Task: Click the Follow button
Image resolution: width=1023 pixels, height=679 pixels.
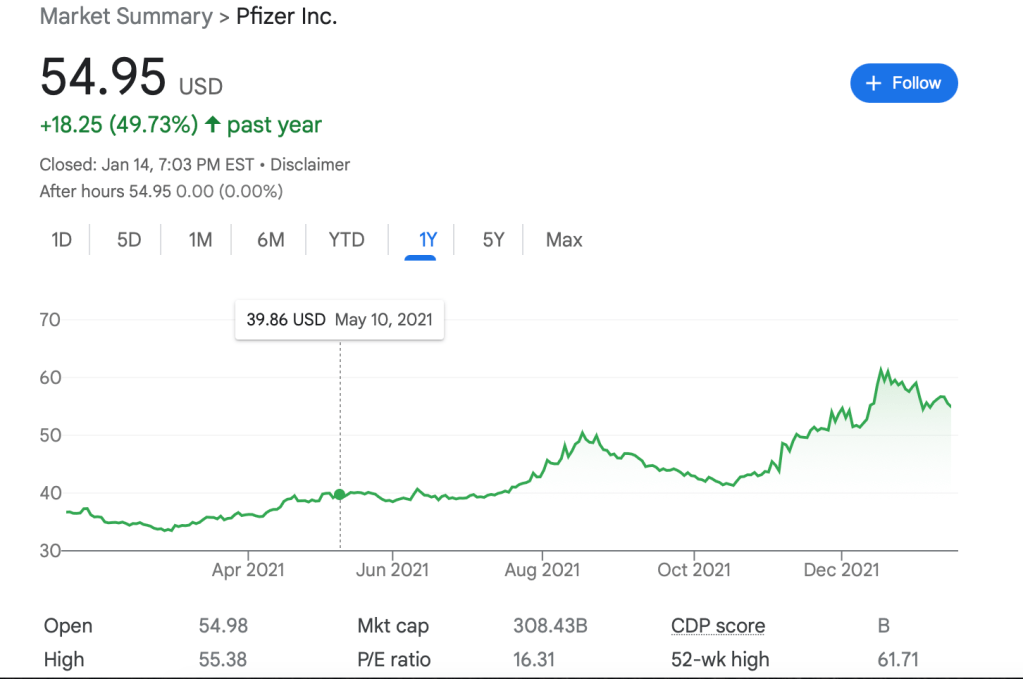Action: point(903,83)
